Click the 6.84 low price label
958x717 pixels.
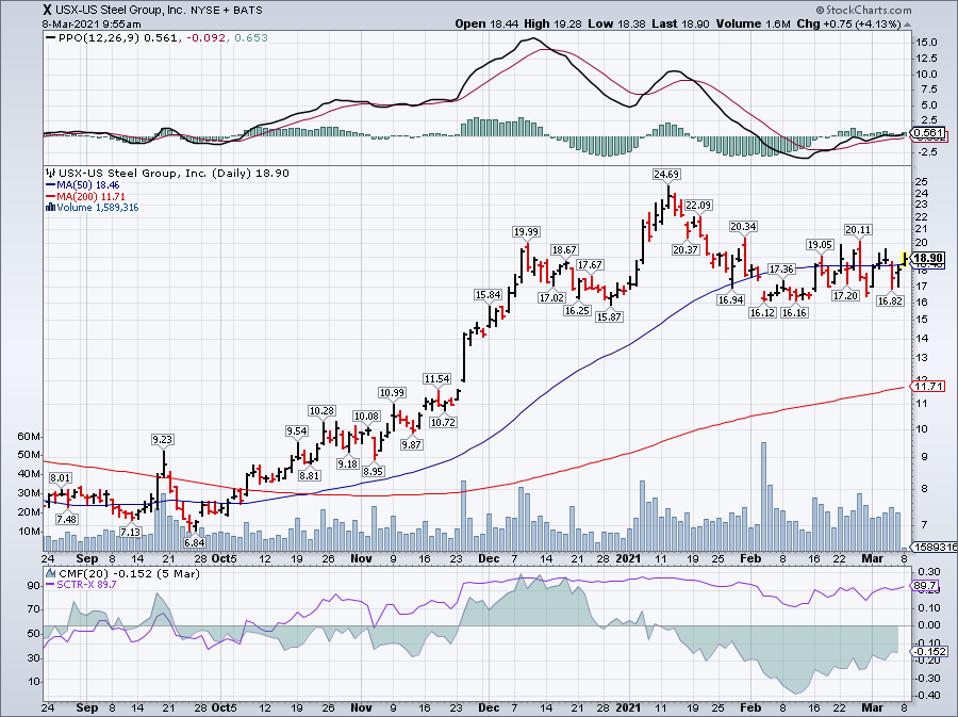pos(194,542)
